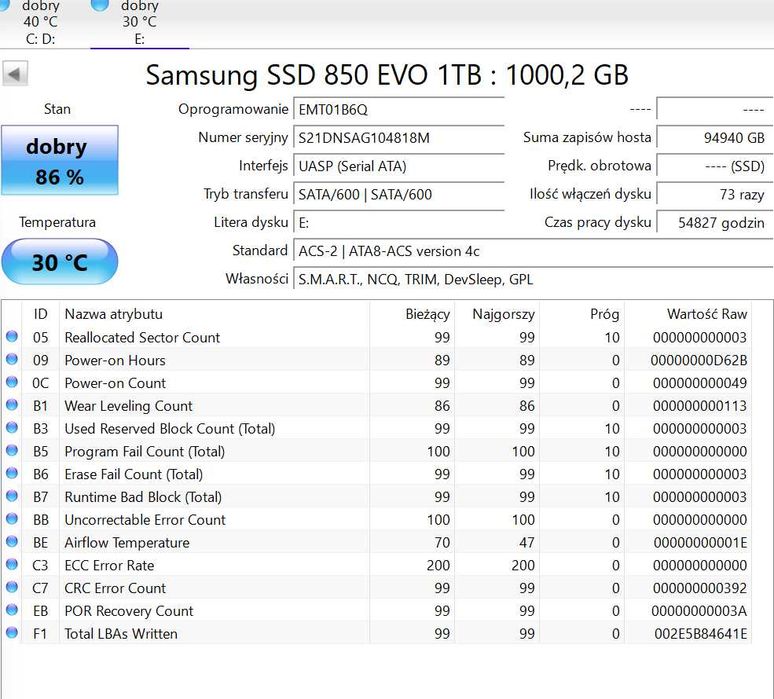Click the 30 °C temperature indicator
774x699 pixels.
point(60,262)
